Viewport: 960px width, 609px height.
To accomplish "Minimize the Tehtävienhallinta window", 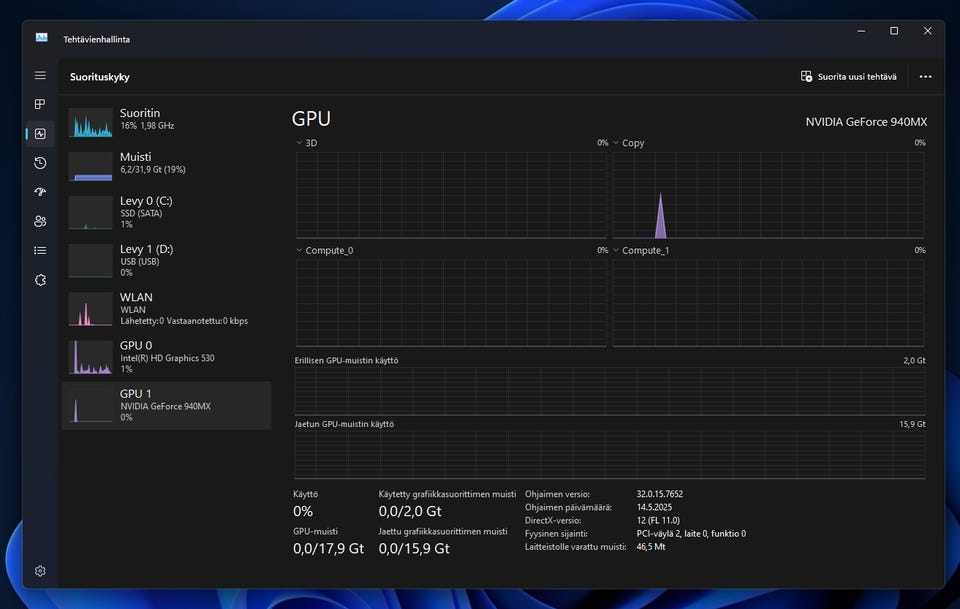I will (x=861, y=31).
